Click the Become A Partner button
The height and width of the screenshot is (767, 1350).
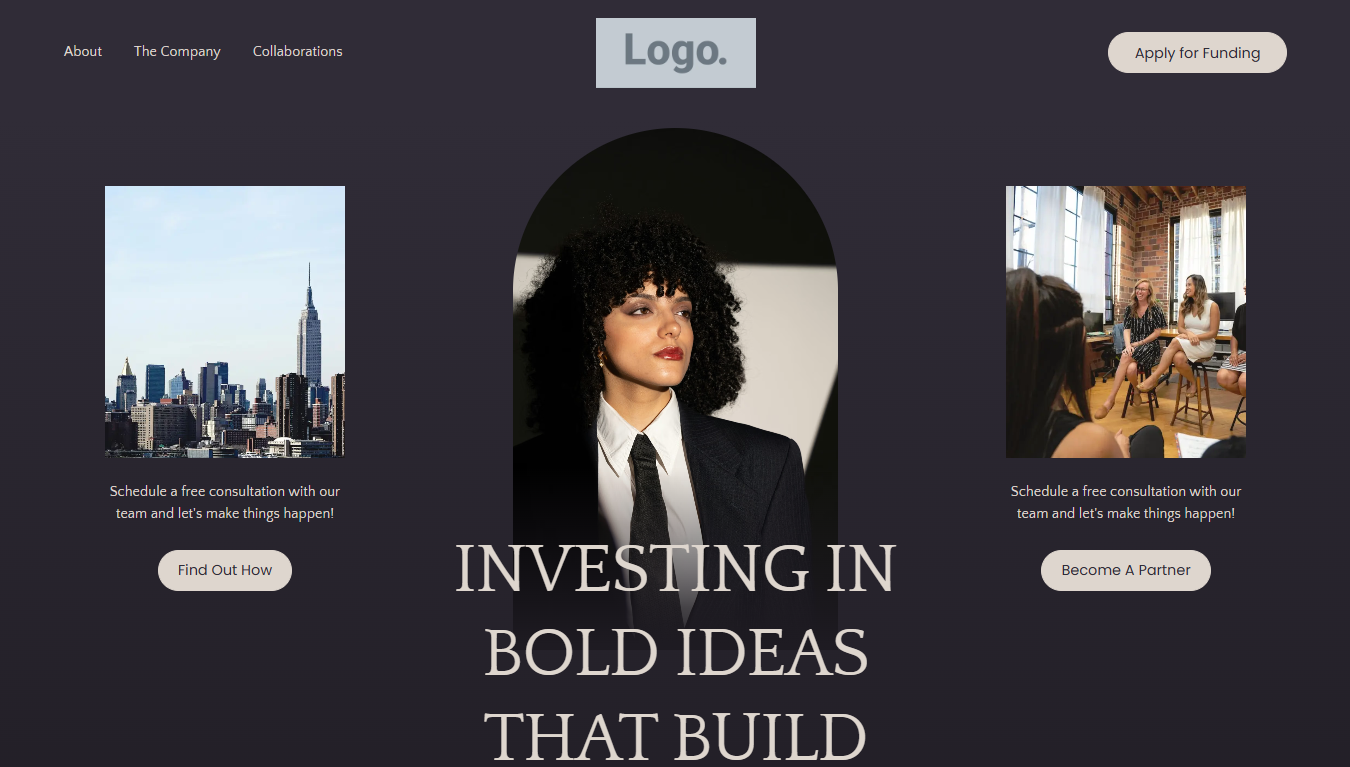pyautogui.click(x=1126, y=570)
